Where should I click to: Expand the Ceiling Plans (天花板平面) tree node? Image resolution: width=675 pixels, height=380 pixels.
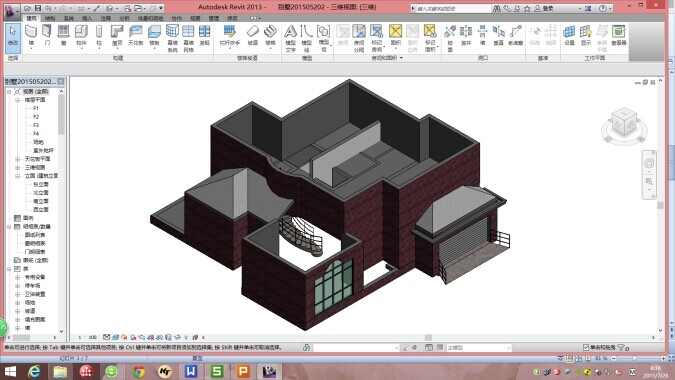(x=18, y=159)
